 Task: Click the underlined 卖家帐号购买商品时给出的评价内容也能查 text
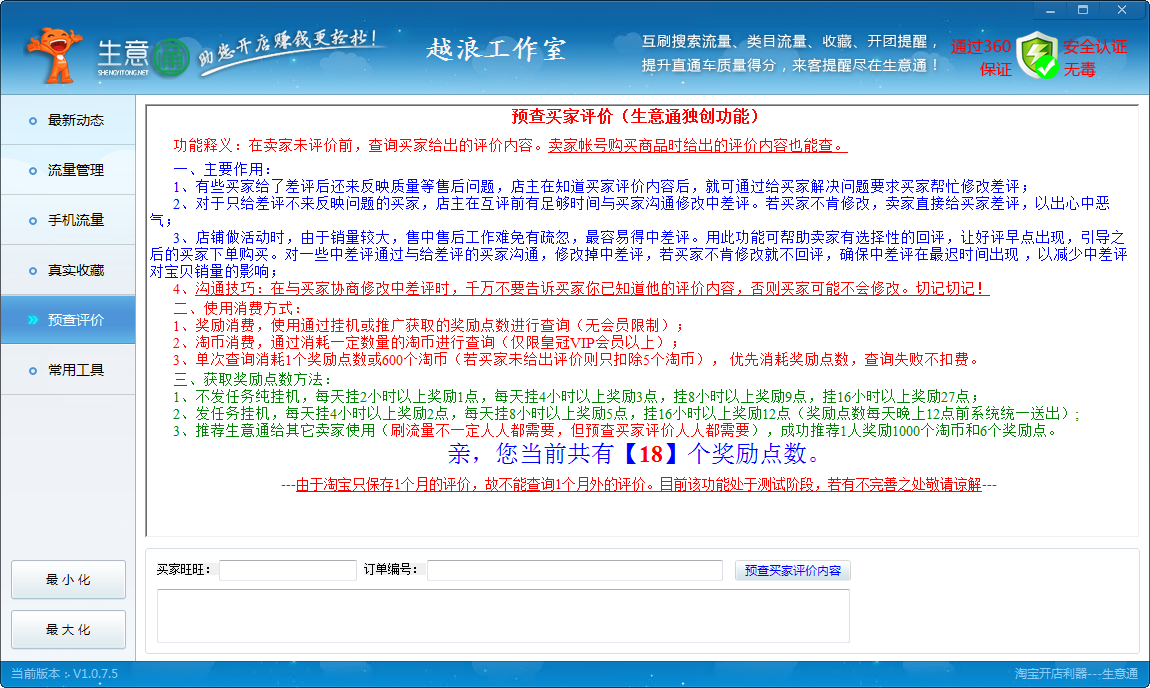point(697,145)
